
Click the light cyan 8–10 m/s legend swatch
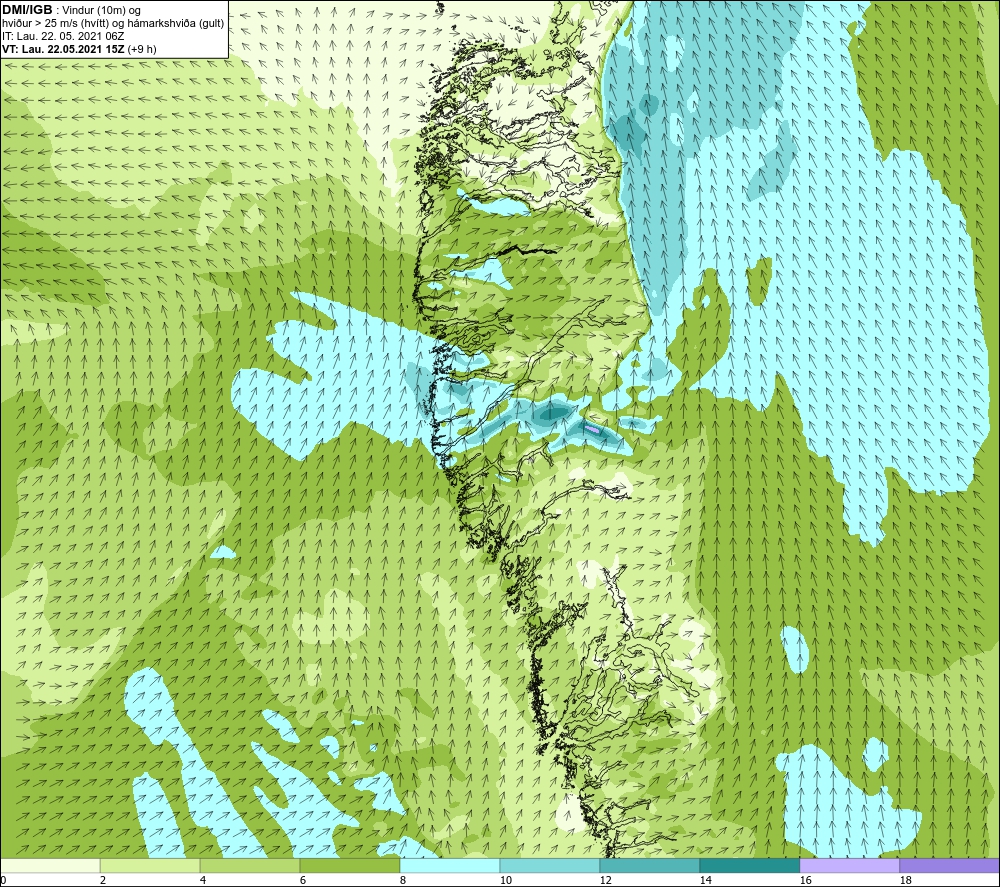pos(450,866)
